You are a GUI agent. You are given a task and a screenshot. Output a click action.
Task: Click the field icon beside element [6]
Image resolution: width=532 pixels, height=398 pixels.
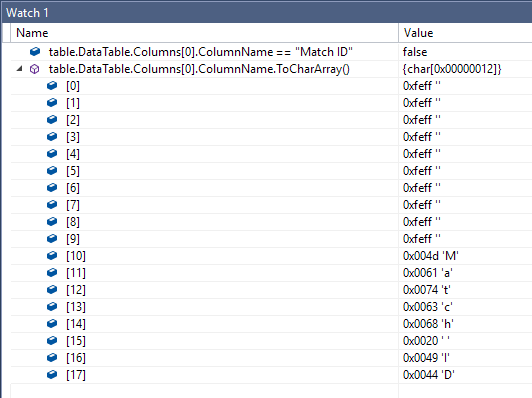click(52, 187)
